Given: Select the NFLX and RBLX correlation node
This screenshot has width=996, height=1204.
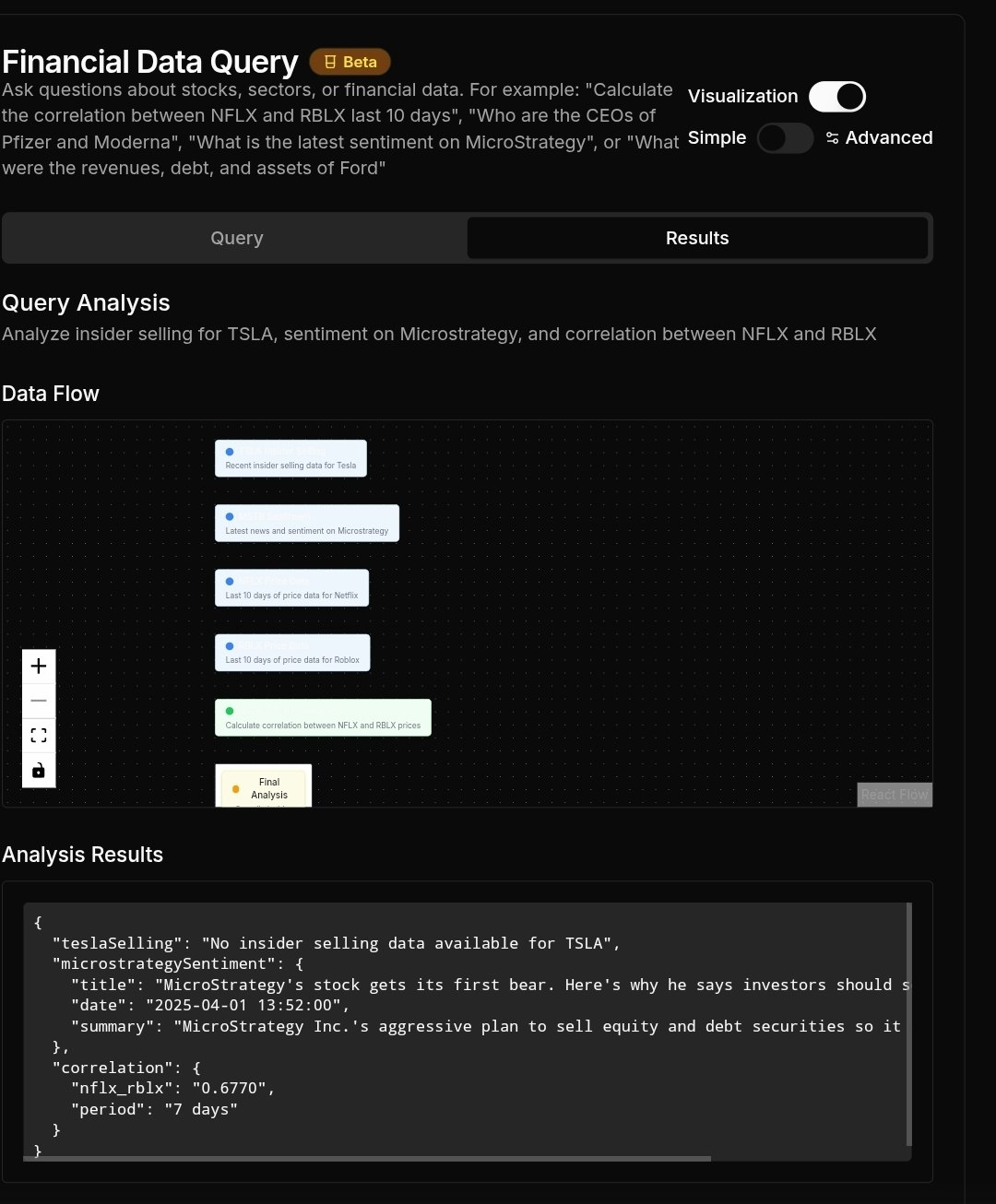Looking at the screenshot, I should (323, 717).
